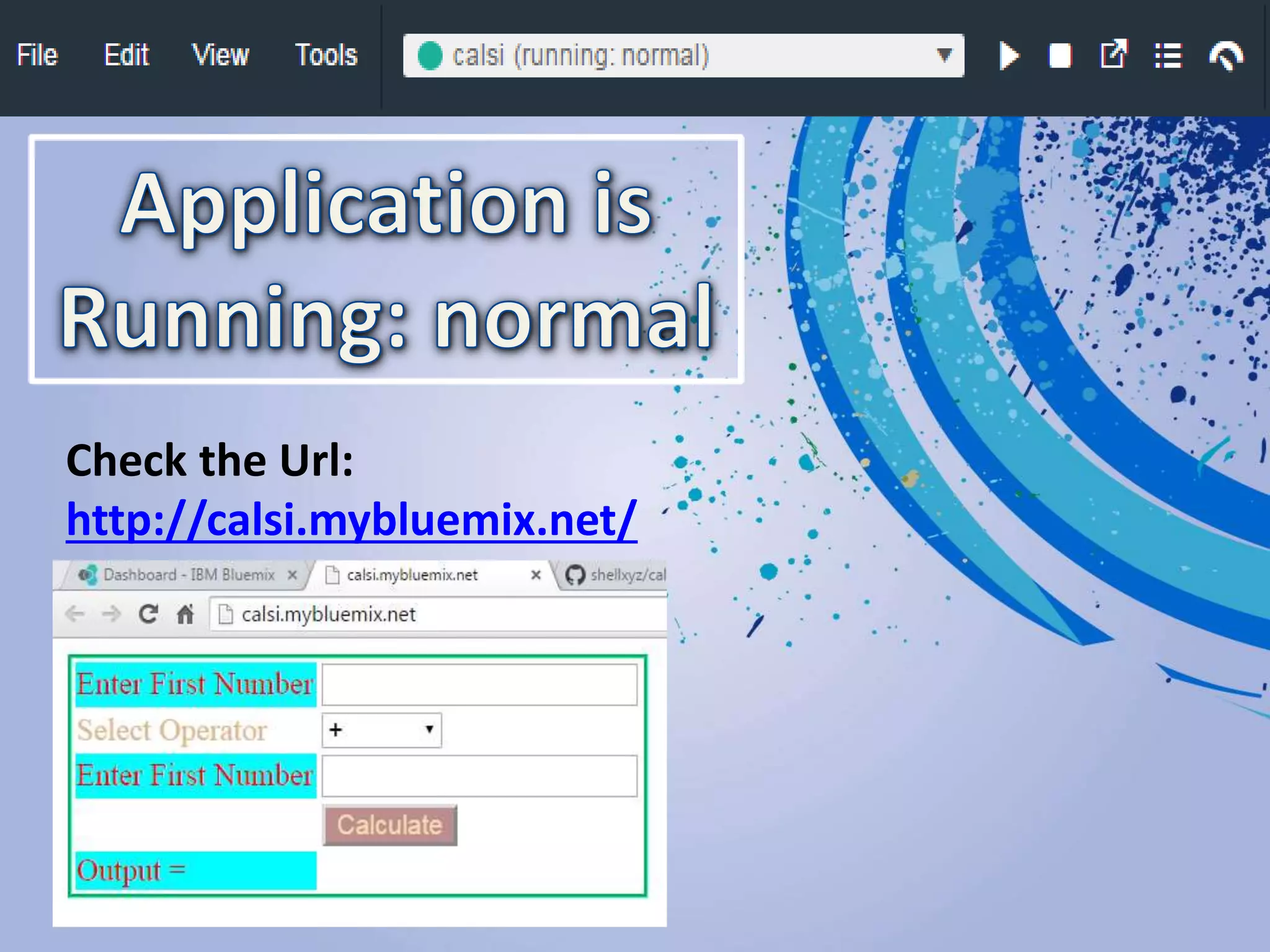Open the Tools menu

[326, 55]
